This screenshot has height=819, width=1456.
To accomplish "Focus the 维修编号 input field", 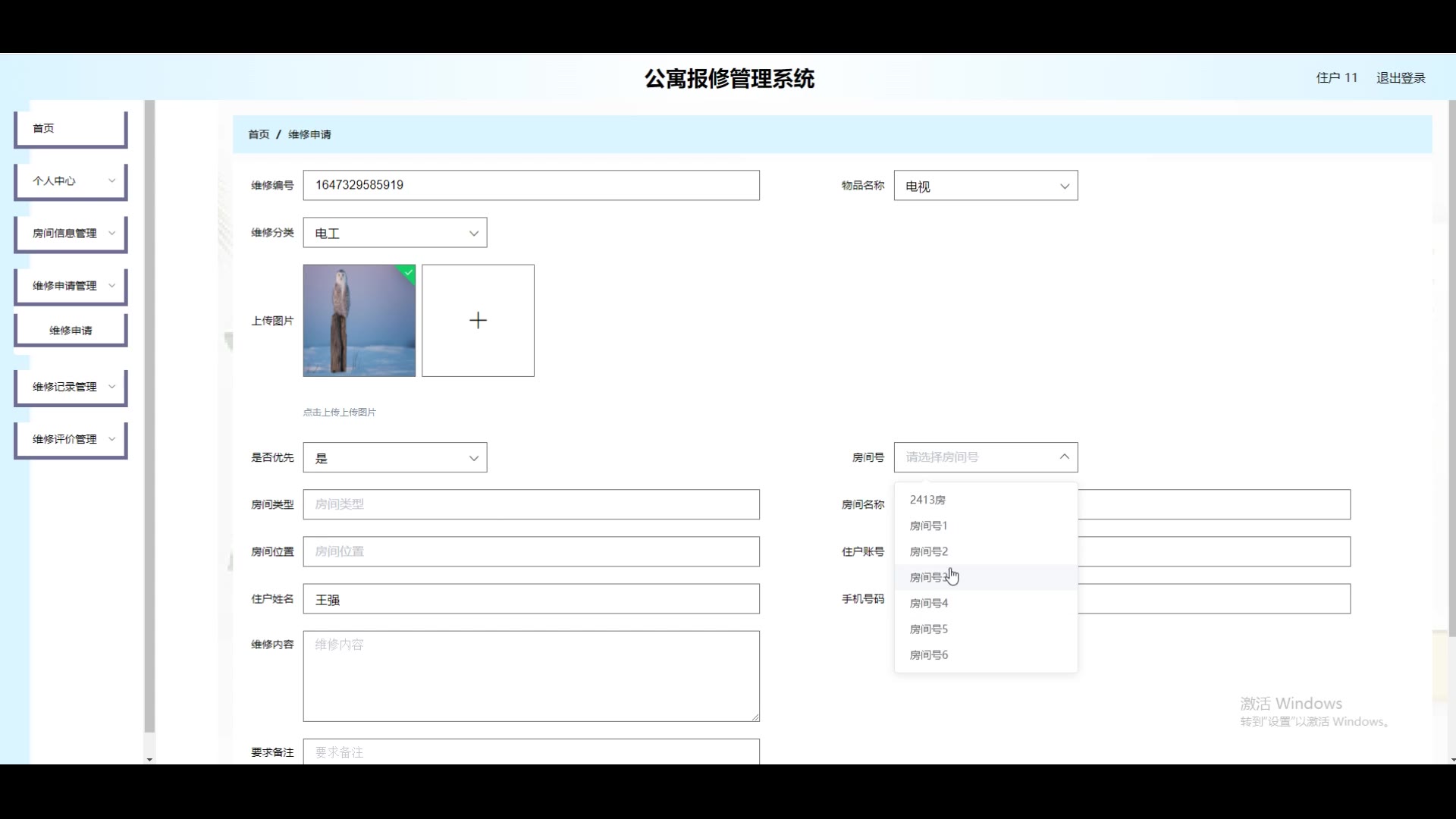I will pos(531,185).
